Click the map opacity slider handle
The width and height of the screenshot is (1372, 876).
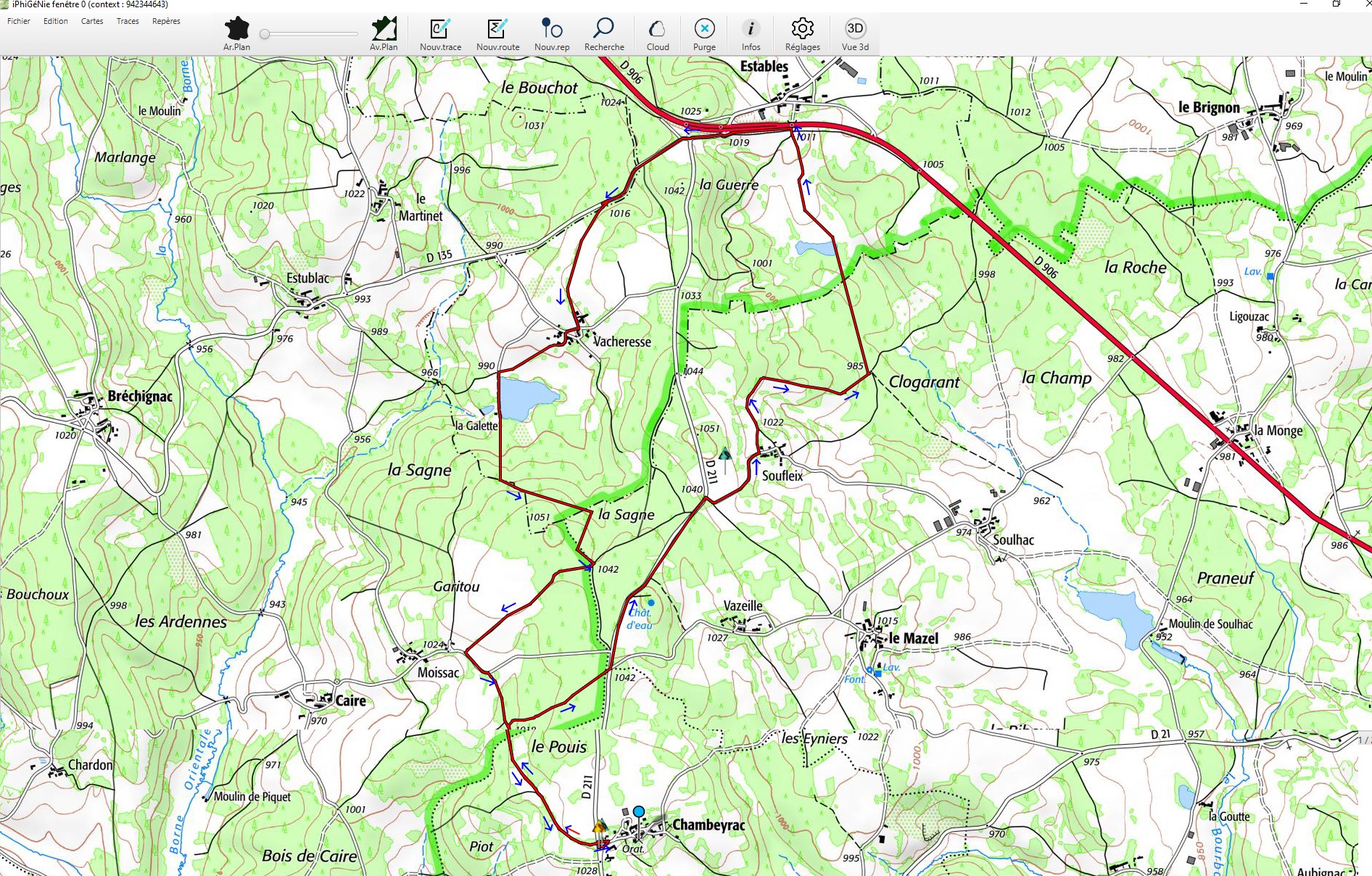265,34
